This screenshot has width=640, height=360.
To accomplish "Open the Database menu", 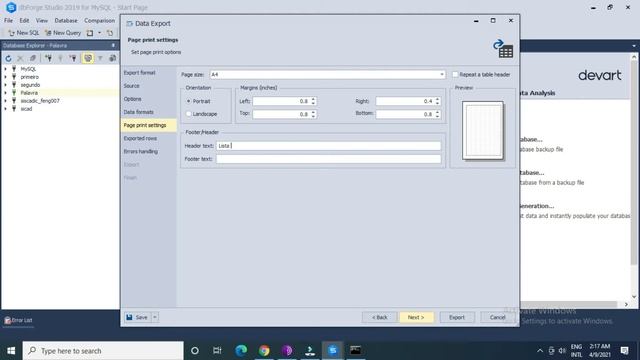I will tap(66, 20).
